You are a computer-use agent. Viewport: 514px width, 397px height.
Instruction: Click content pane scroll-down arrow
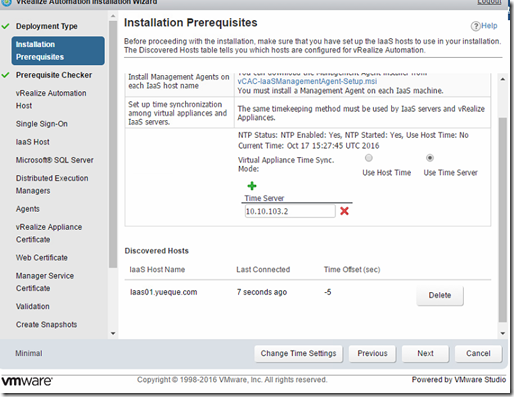[x=503, y=333]
